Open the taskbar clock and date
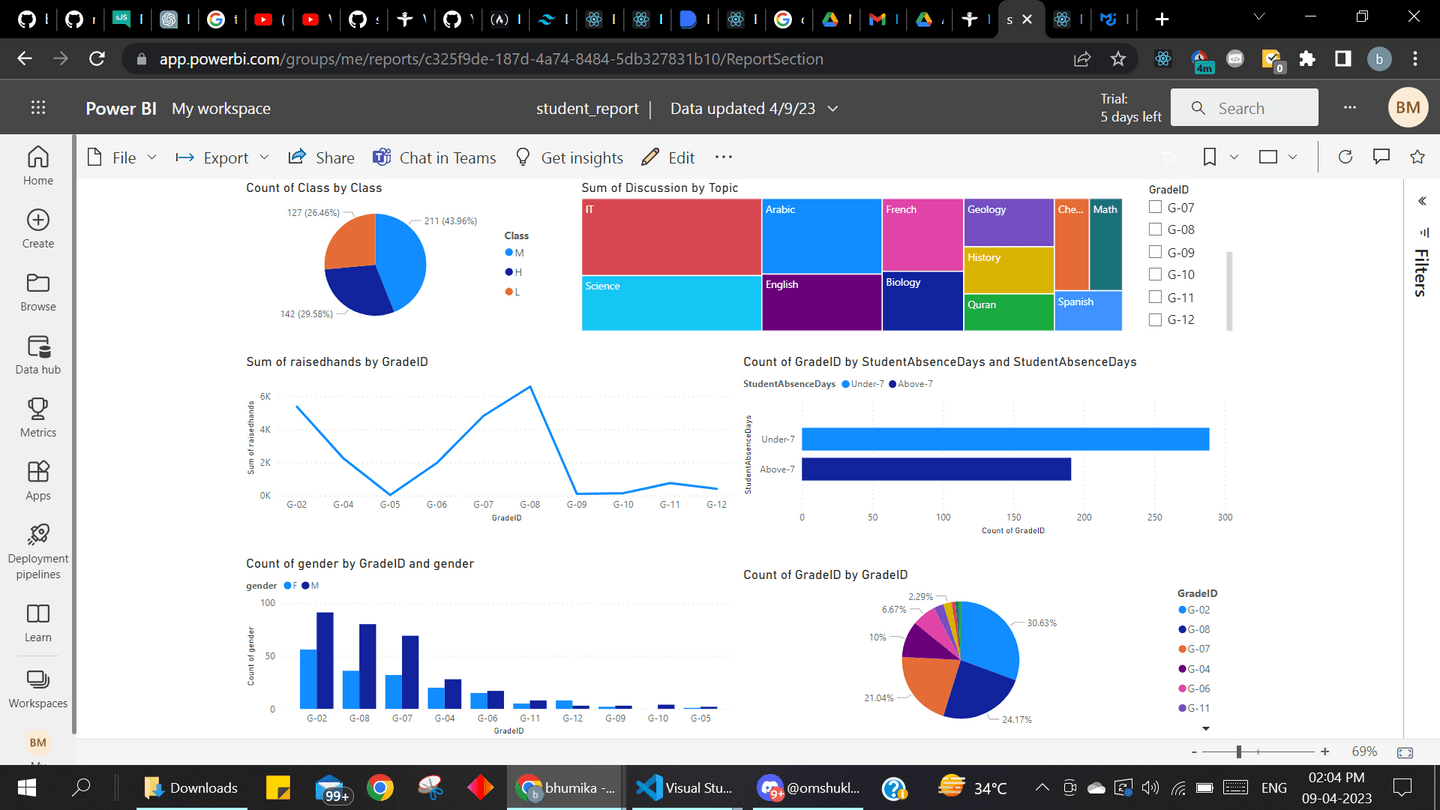Viewport: 1440px width, 810px height. (1335, 787)
